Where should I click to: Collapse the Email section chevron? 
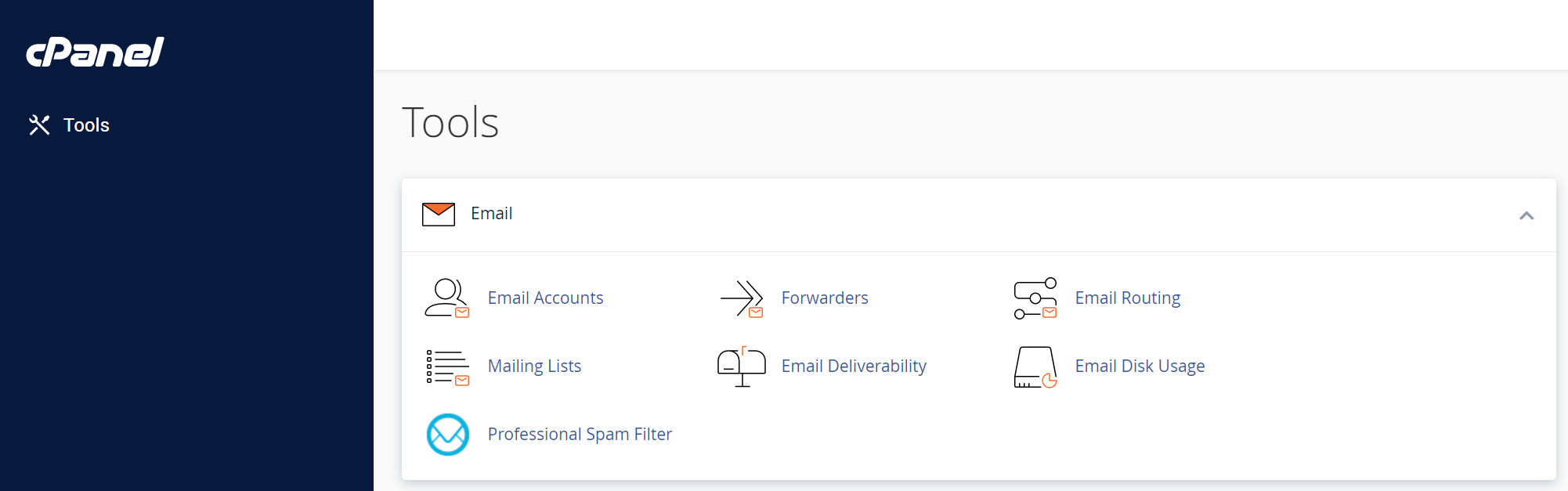(x=1526, y=215)
